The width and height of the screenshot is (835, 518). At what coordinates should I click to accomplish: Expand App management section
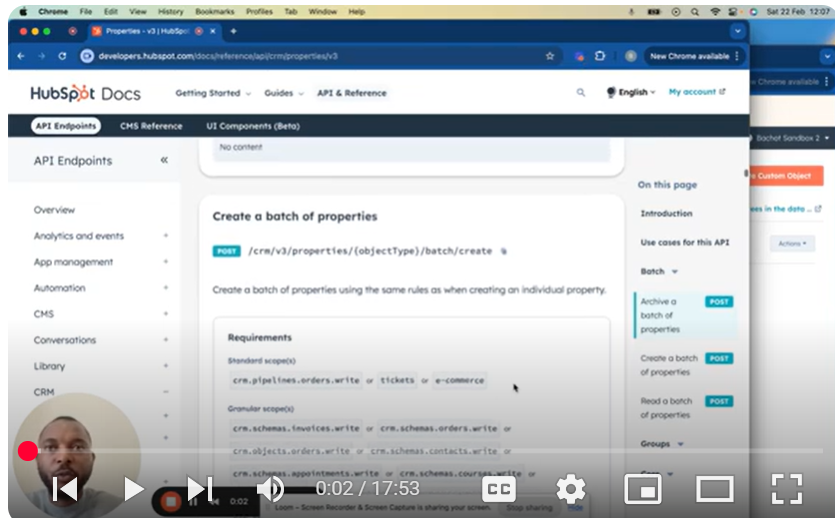click(x=166, y=261)
